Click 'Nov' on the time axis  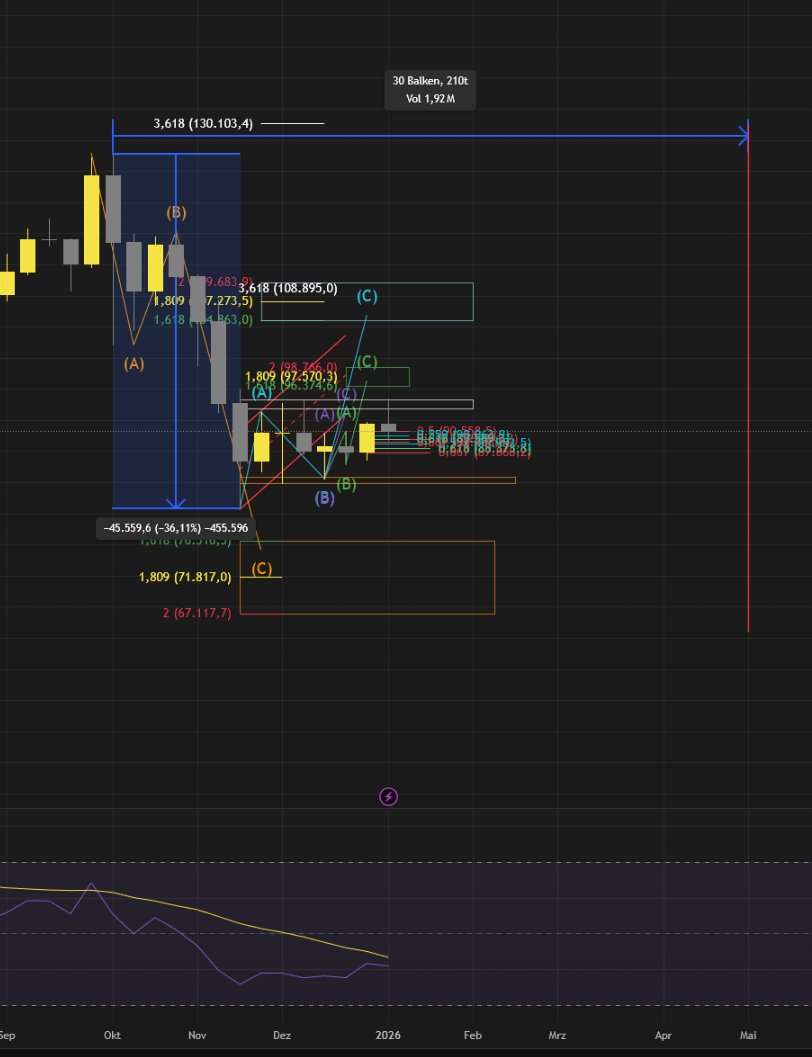tap(197, 1035)
